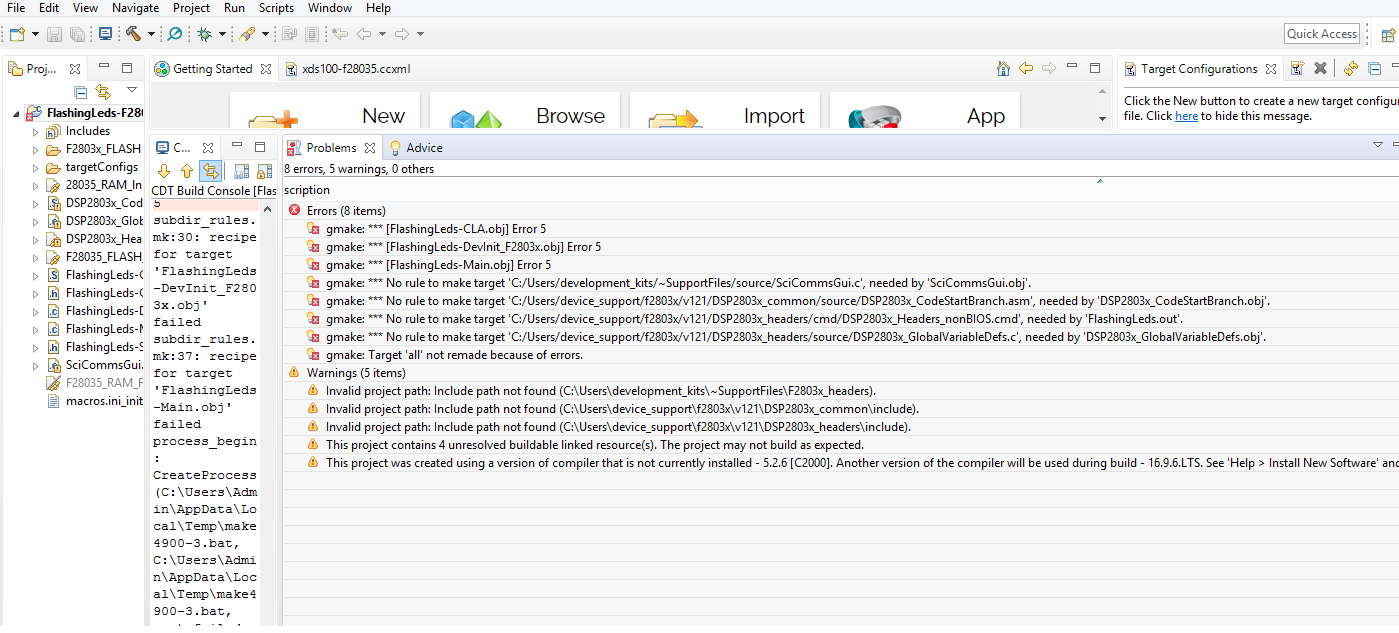Click the Quick Access search field
1399x633 pixels.
click(1321, 34)
